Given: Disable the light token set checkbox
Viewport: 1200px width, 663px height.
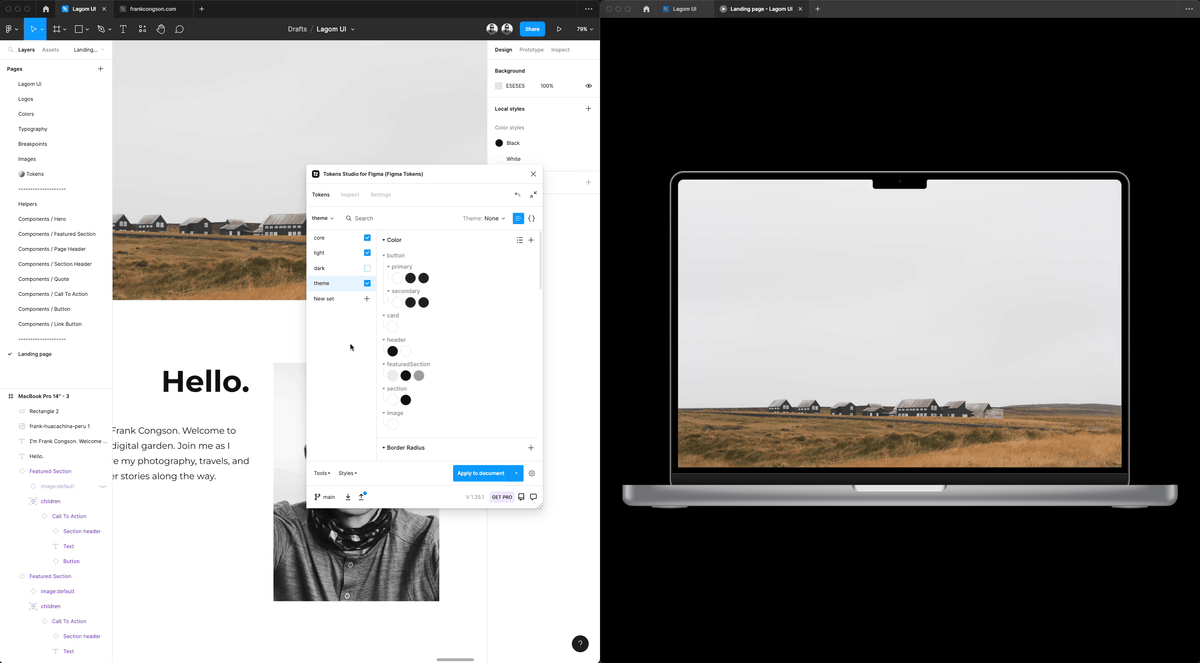Looking at the screenshot, I should coord(367,253).
